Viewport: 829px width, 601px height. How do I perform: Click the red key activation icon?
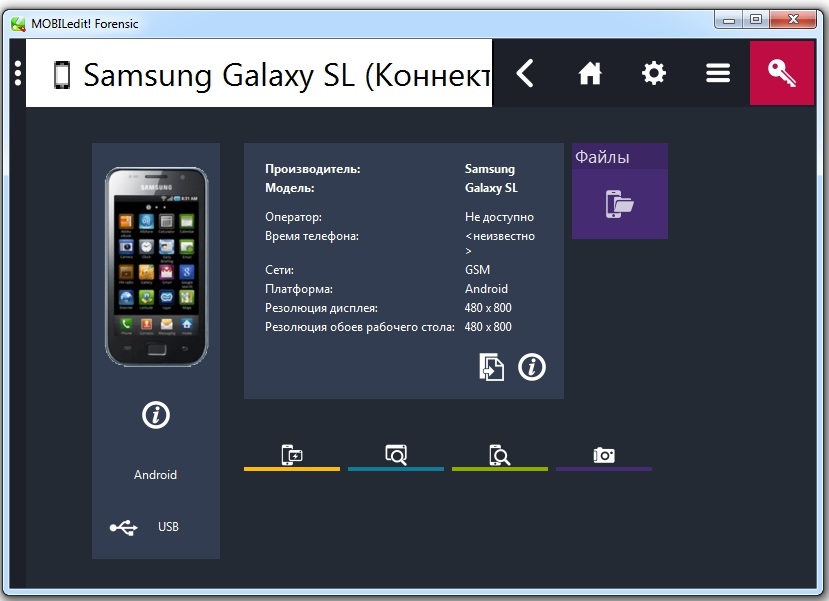781,73
